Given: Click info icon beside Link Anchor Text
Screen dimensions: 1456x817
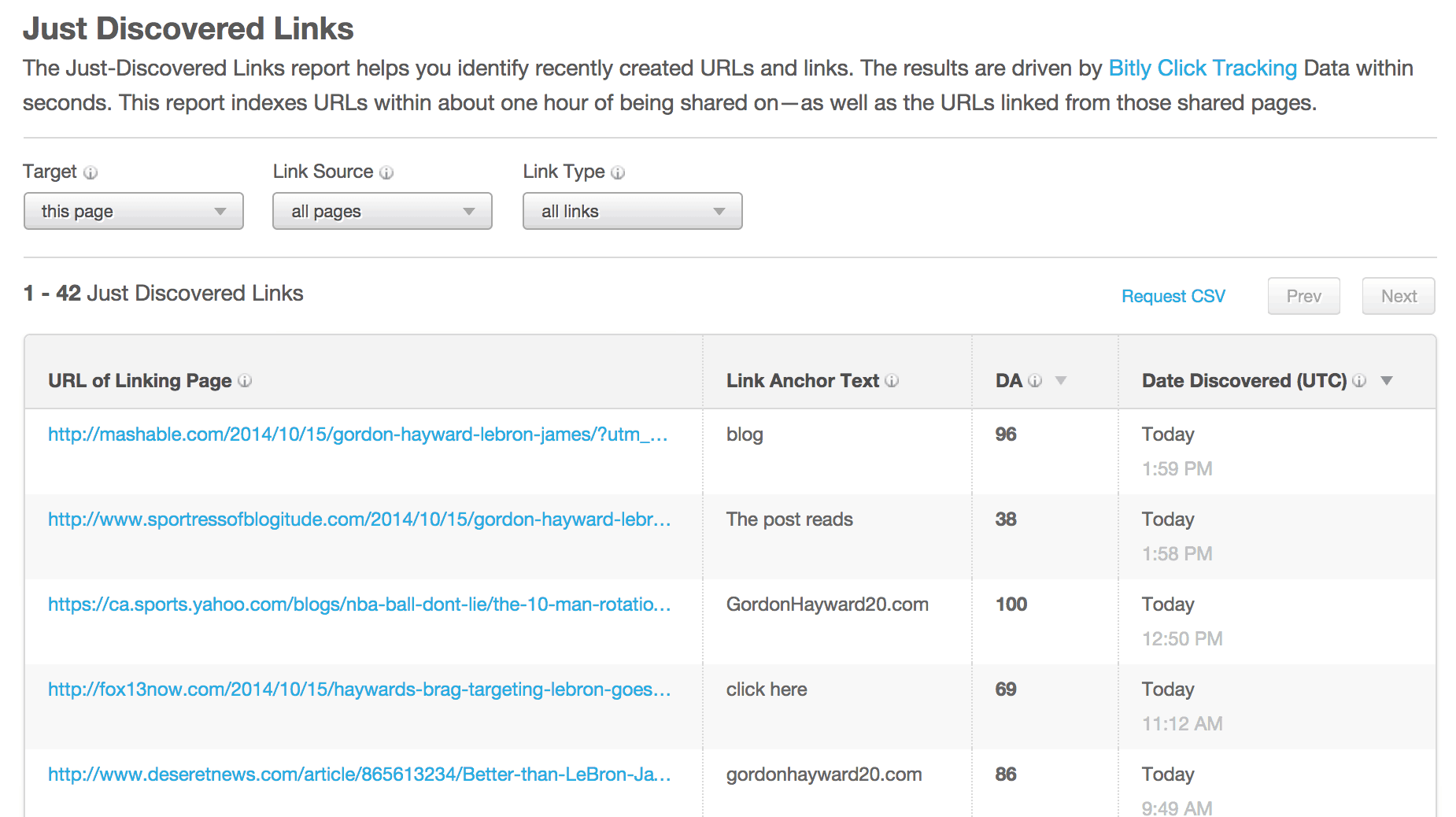Looking at the screenshot, I should pos(892,380).
